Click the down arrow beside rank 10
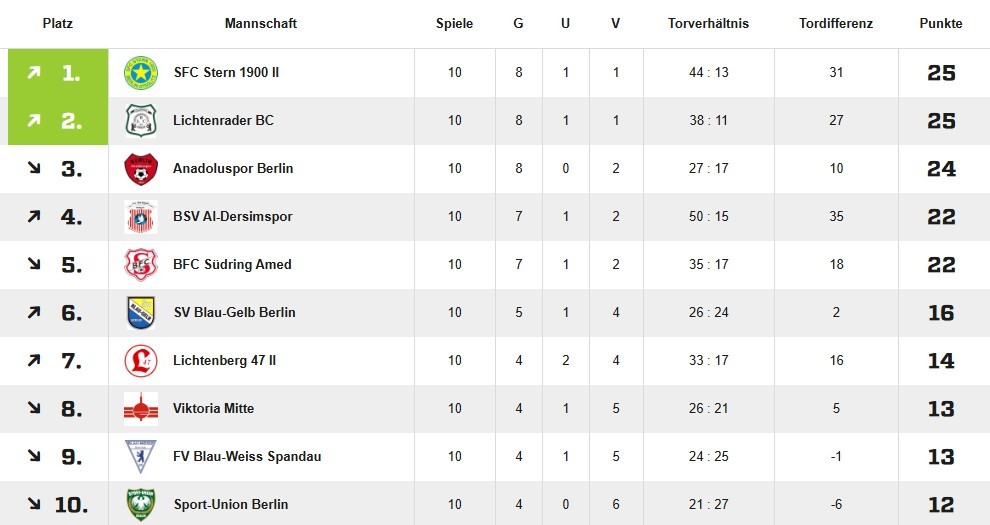This screenshot has width=990, height=525. click(x=34, y=504)
